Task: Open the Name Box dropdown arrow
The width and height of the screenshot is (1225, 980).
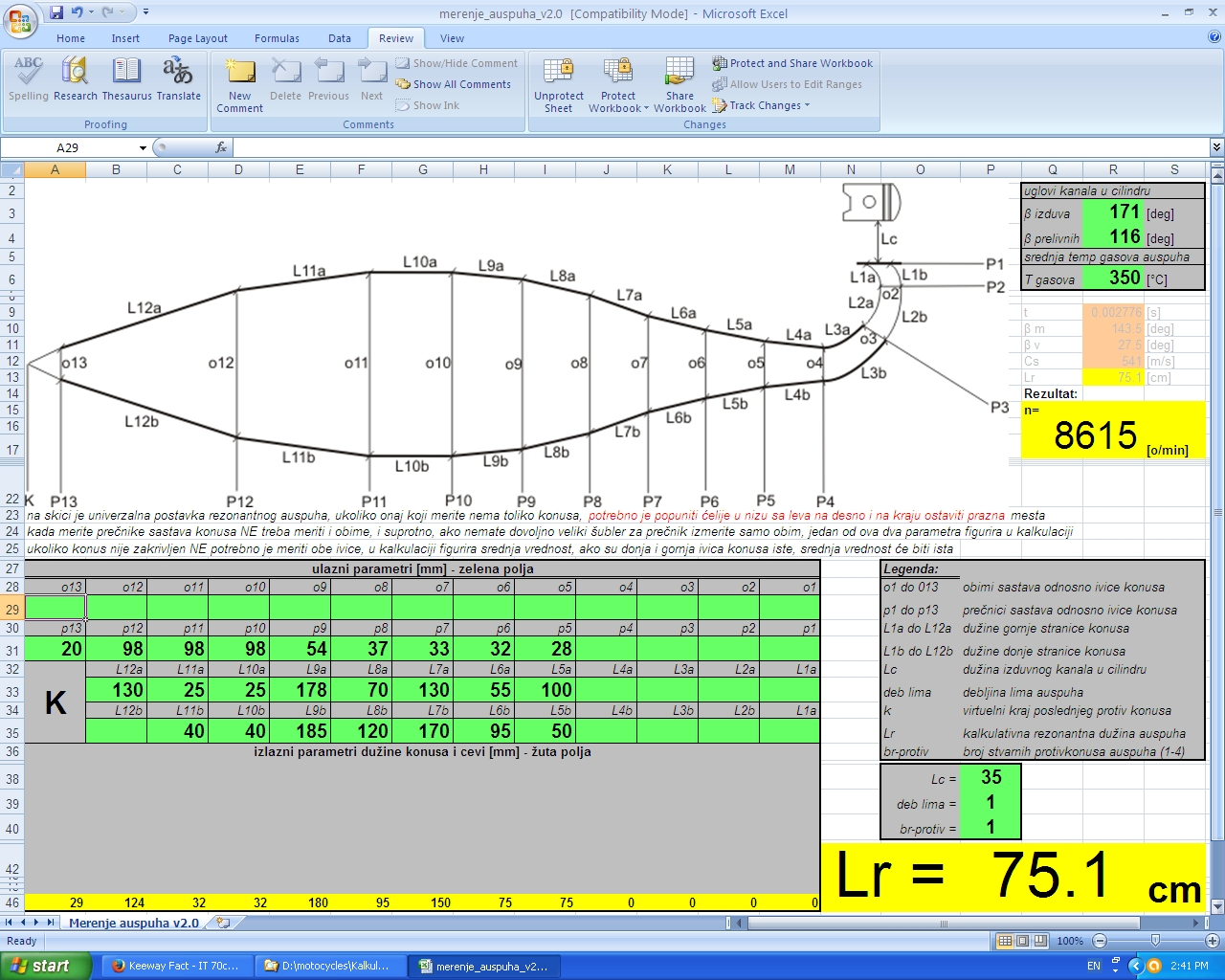Action: click(143, 147)
